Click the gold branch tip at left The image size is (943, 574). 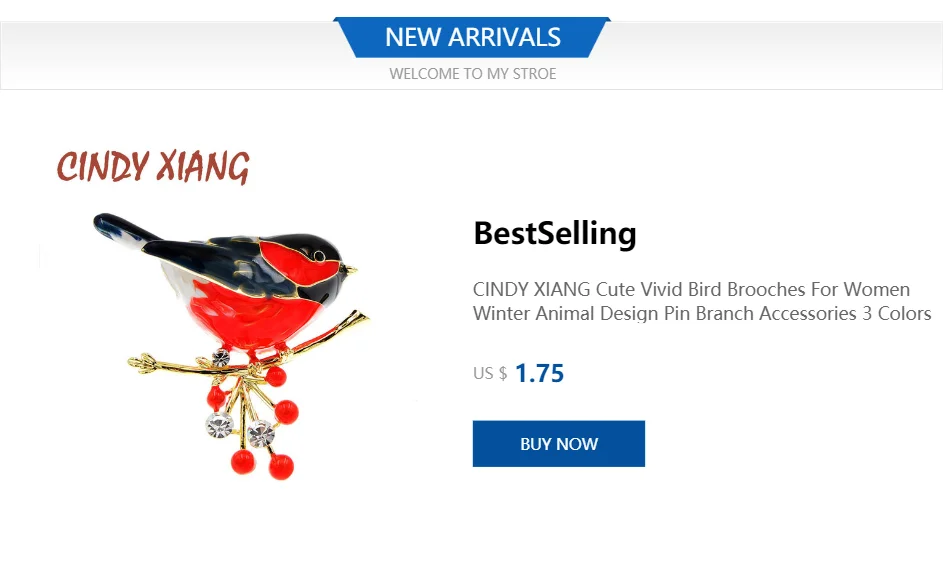point(142,363)
